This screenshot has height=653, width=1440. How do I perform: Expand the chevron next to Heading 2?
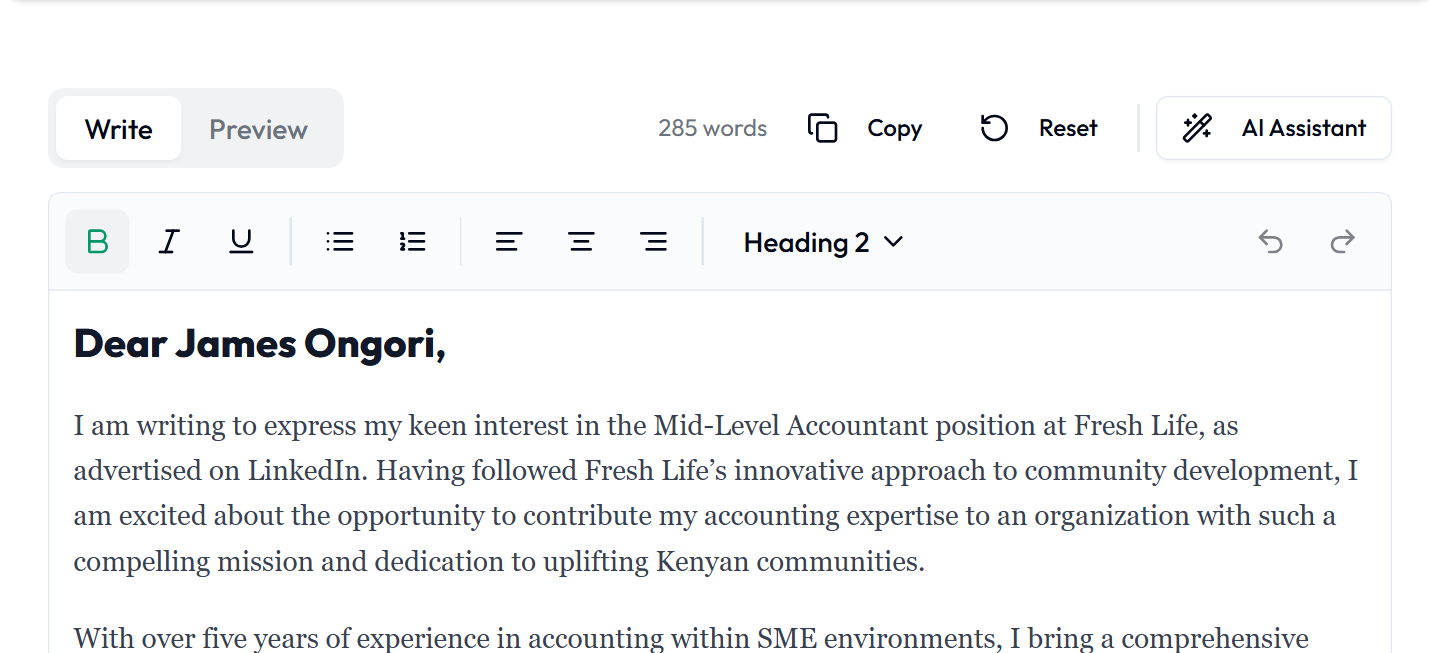point(894,242)
